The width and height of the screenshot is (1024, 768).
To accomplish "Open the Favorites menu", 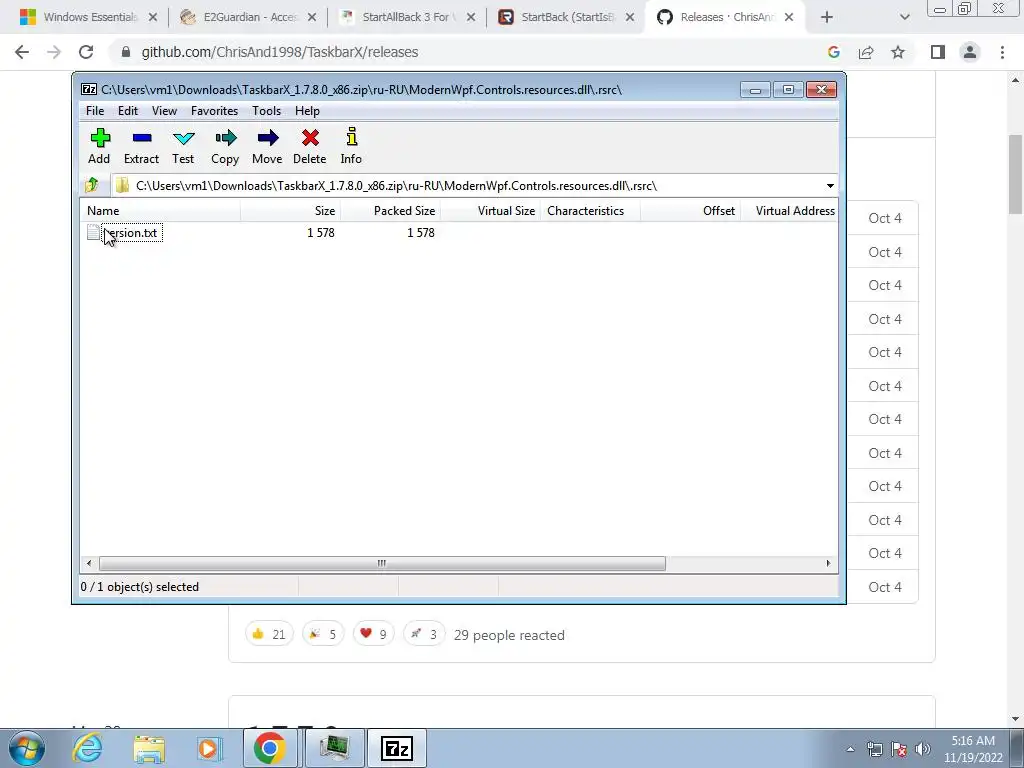I will coord(214,111).
